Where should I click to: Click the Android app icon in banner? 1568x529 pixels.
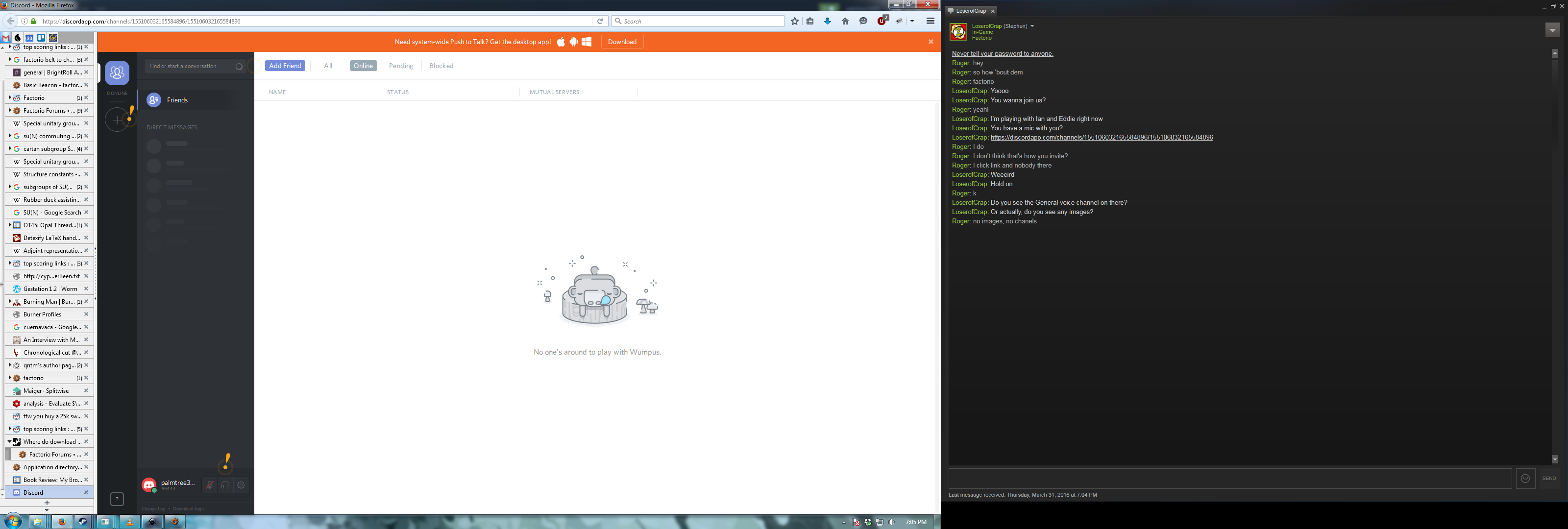coord(573,42)
